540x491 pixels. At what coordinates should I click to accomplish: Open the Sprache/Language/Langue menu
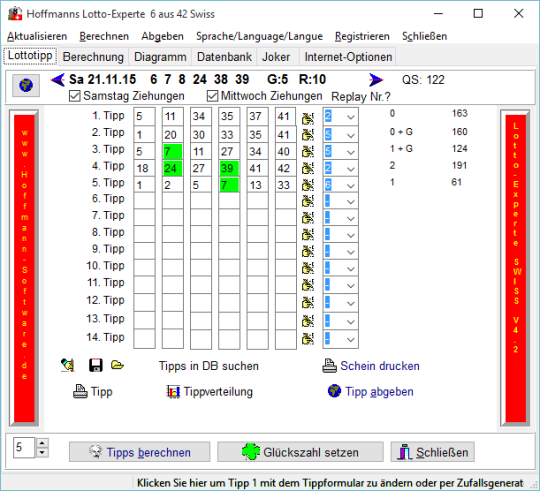click(259, 36)
